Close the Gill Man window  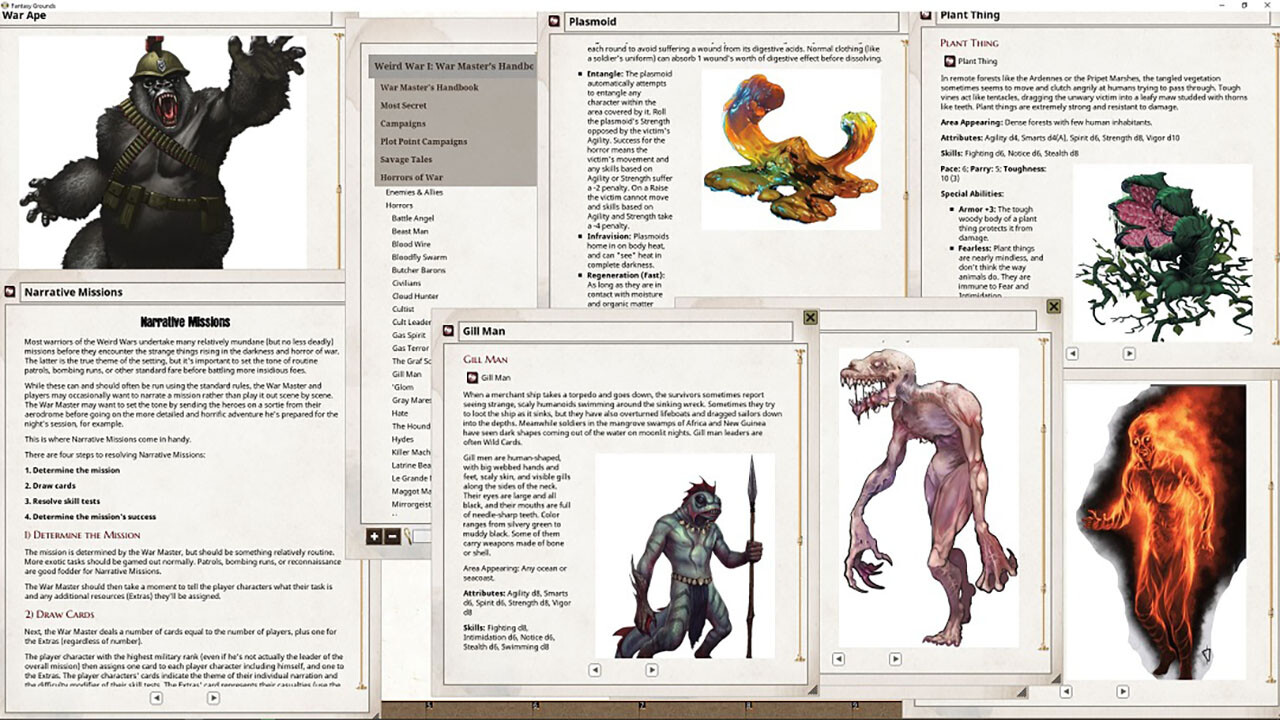(810, 317)
